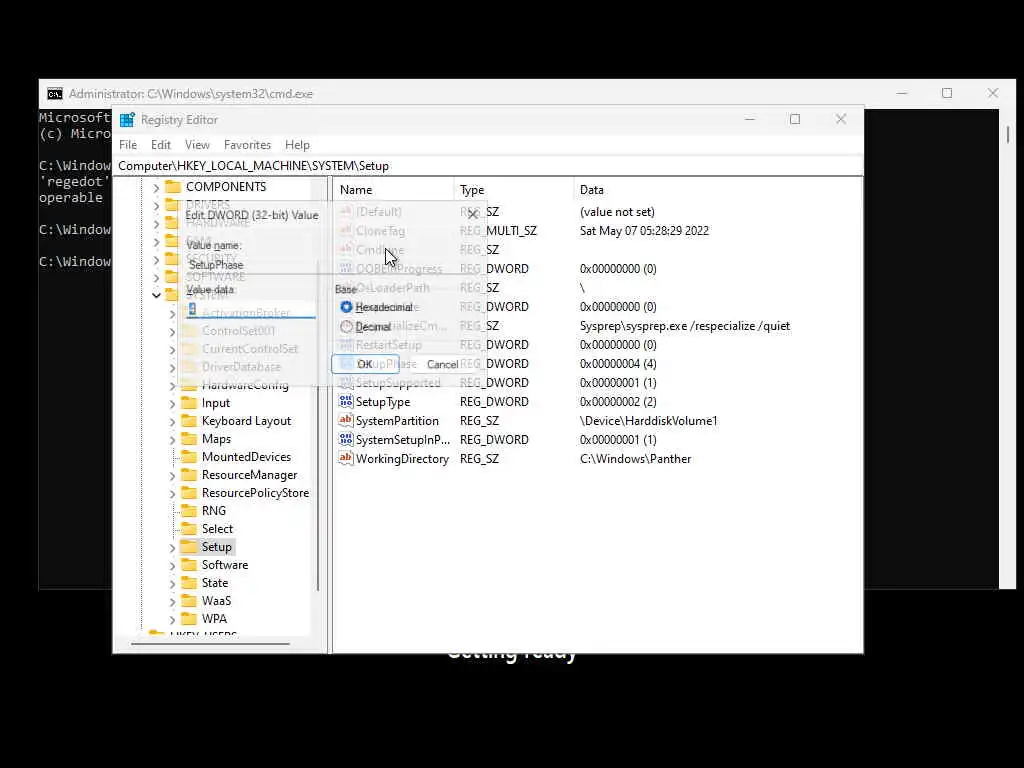
Task: Collapse the SYSTEM key chevron
Action: coord(156,295)
